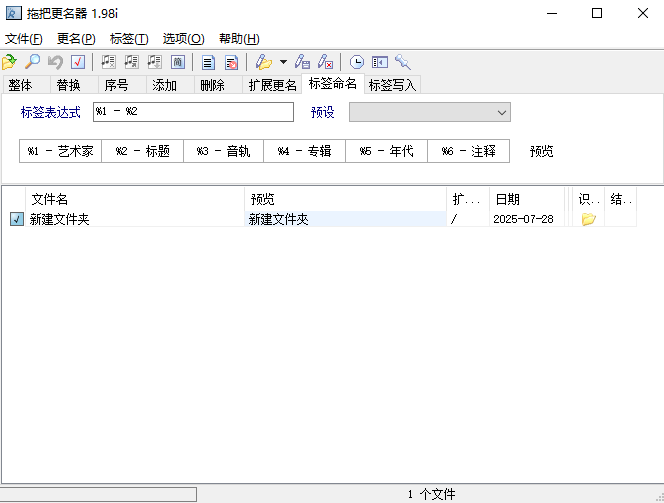Click the open folder toolbar icon

[x=9, y=62]
